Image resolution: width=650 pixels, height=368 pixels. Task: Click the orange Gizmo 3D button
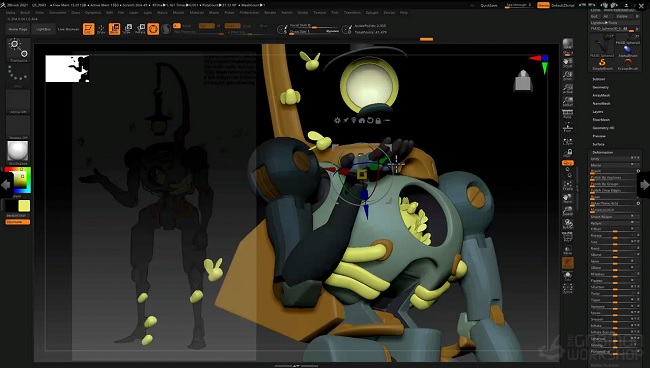click(x=153, y=29)
